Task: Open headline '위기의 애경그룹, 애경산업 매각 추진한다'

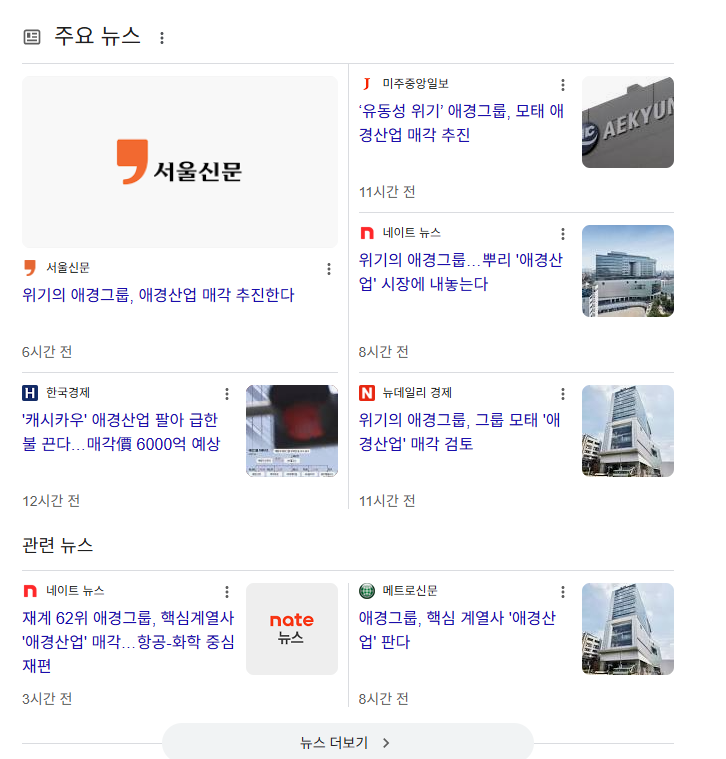Action: click(x=158, y=295)
